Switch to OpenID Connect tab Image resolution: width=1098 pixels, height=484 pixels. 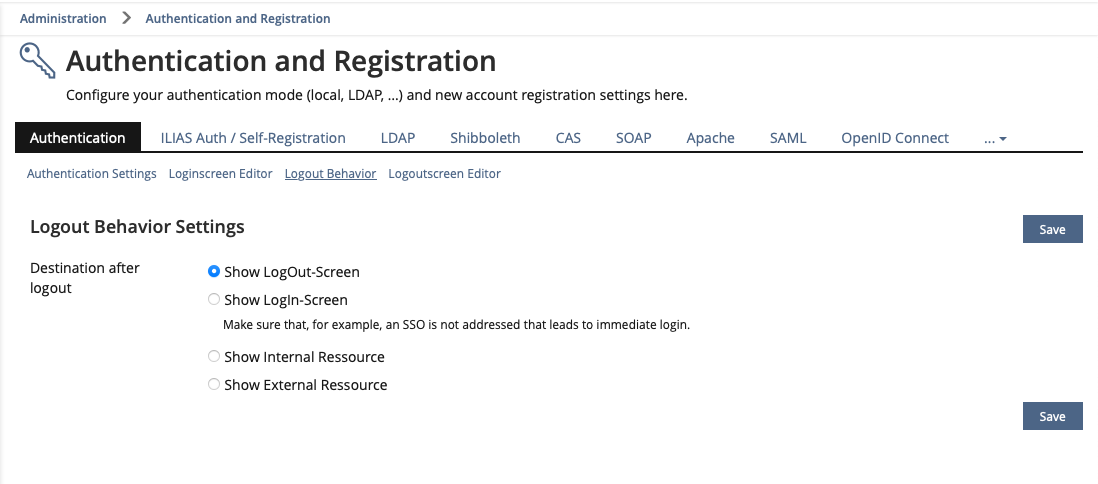click(895, 138)
